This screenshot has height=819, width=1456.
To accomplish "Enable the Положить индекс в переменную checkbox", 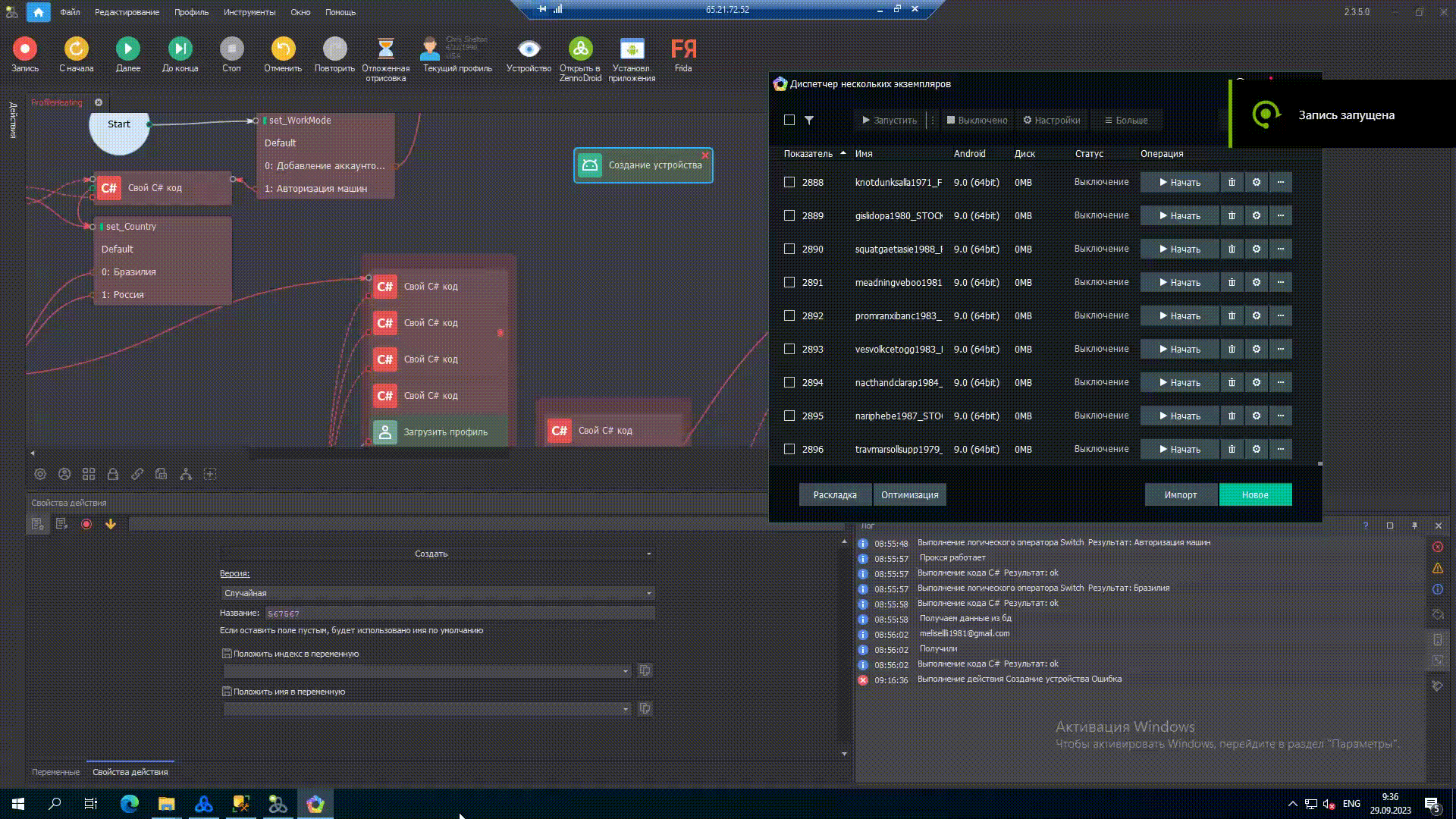I will coord(227,654).
